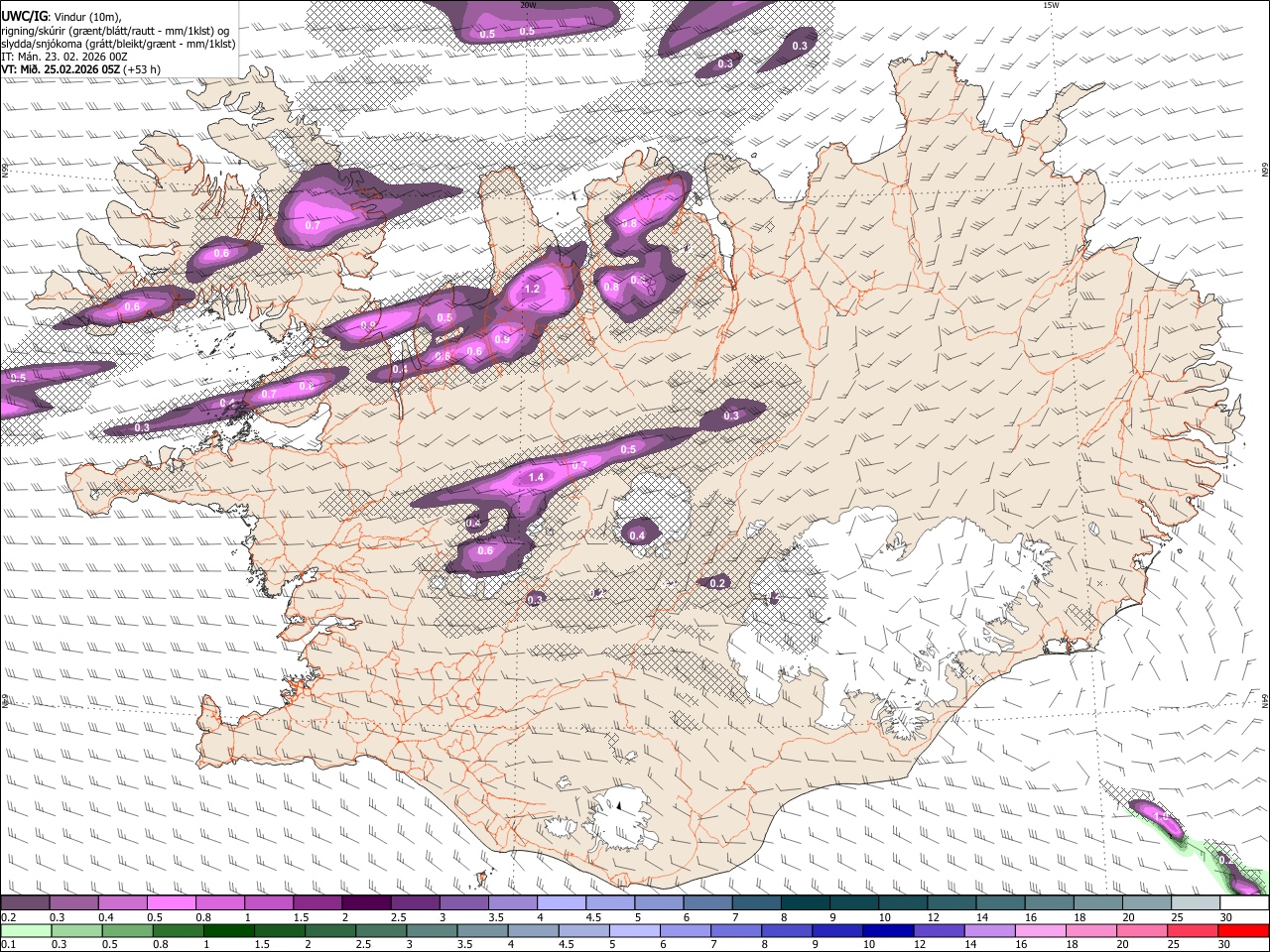Click the pale green 0.1–0.3 rain legend swatch
The height and width of the screenshot is (952, 1270).
point(25,931)
